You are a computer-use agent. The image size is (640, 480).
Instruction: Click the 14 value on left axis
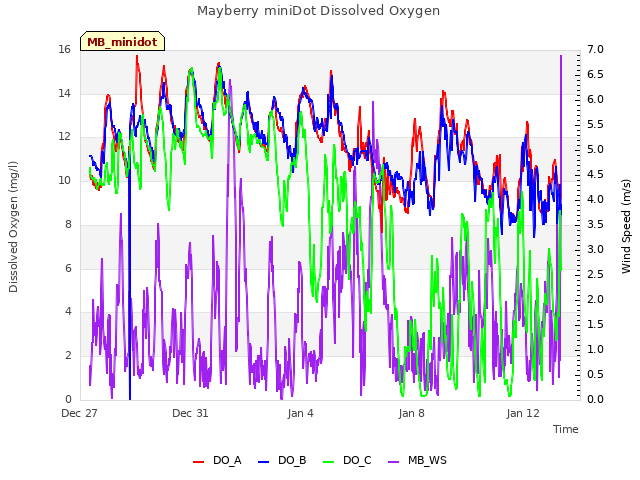[x=64, y=93]
